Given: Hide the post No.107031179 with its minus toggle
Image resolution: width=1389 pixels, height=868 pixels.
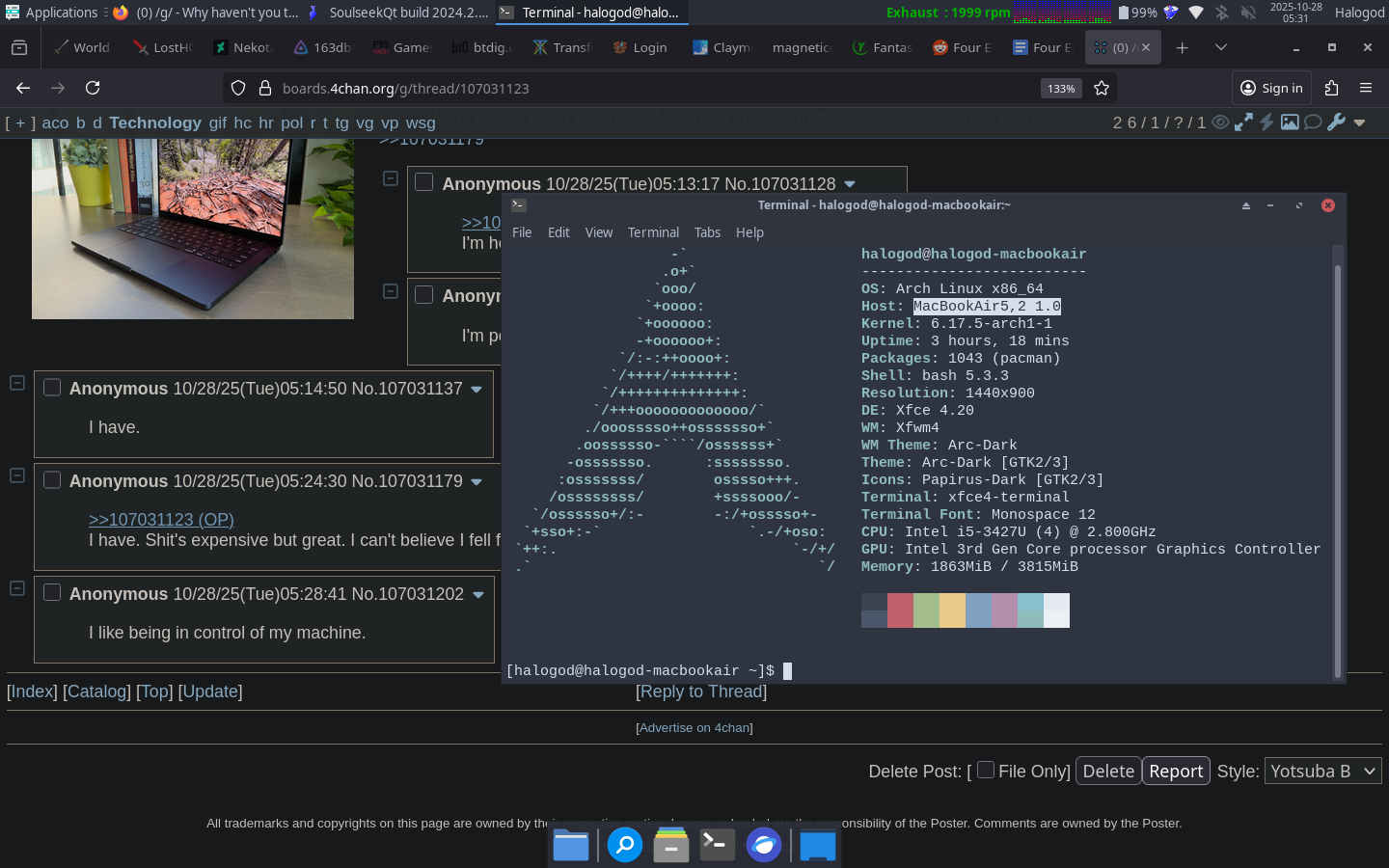Looking at the screenshot, I should click(16, 475).
